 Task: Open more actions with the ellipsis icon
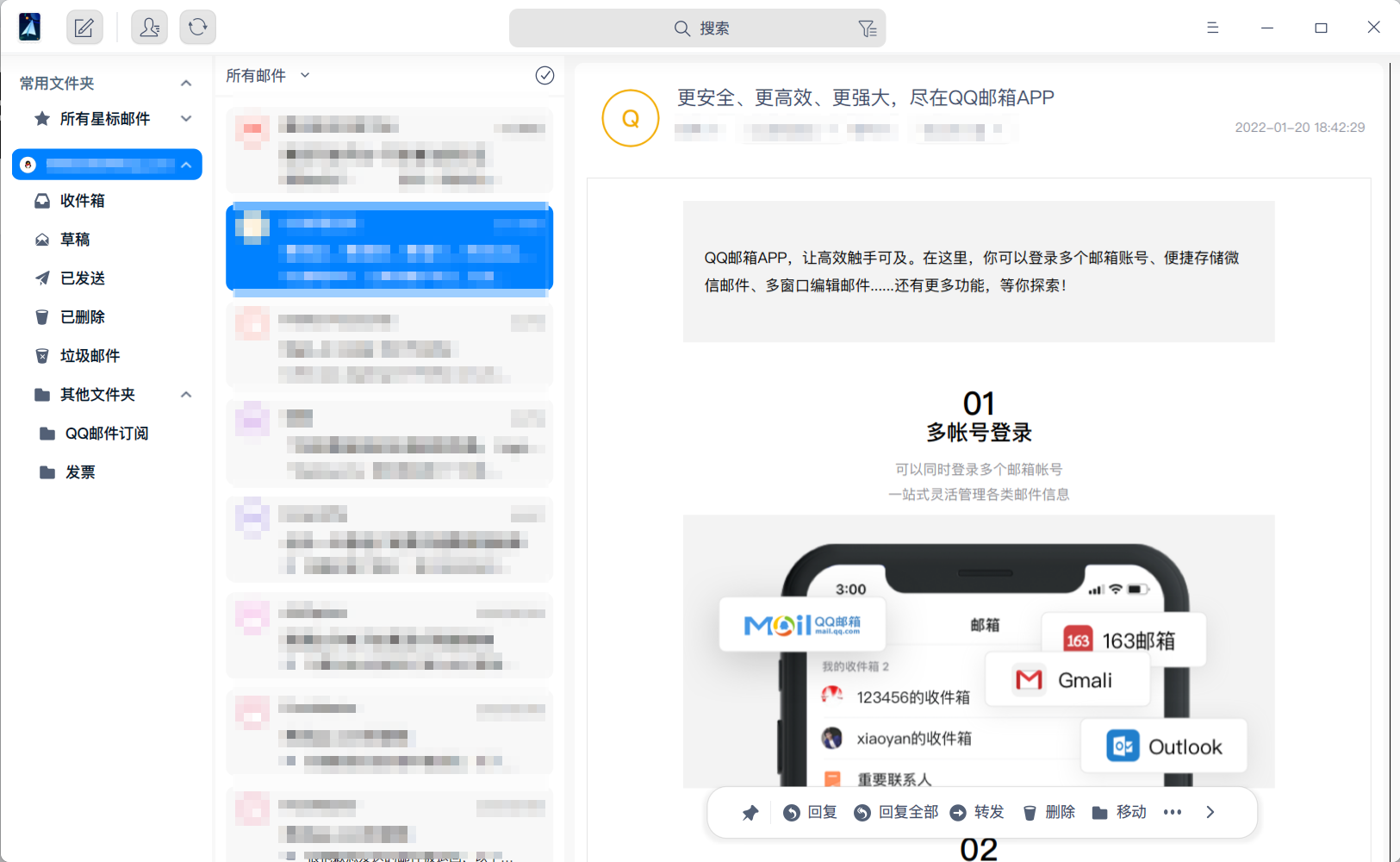[1173, 811]
